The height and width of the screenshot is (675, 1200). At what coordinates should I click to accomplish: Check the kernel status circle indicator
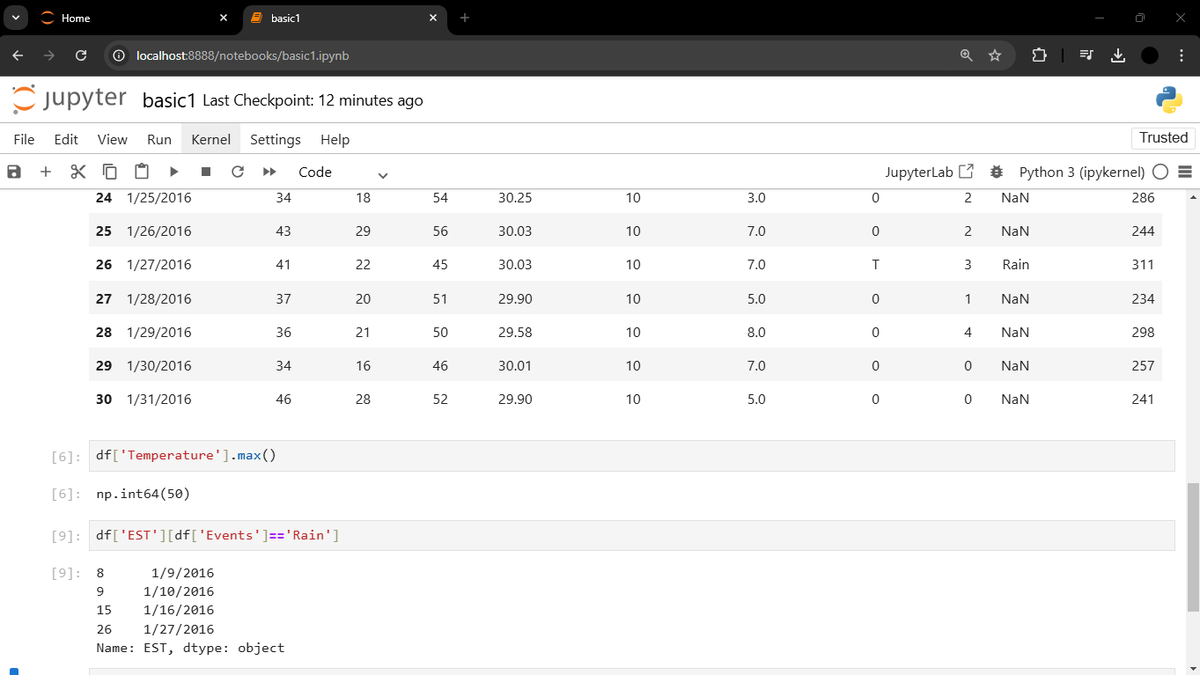pyautogui.click(x=1161, y=172)
